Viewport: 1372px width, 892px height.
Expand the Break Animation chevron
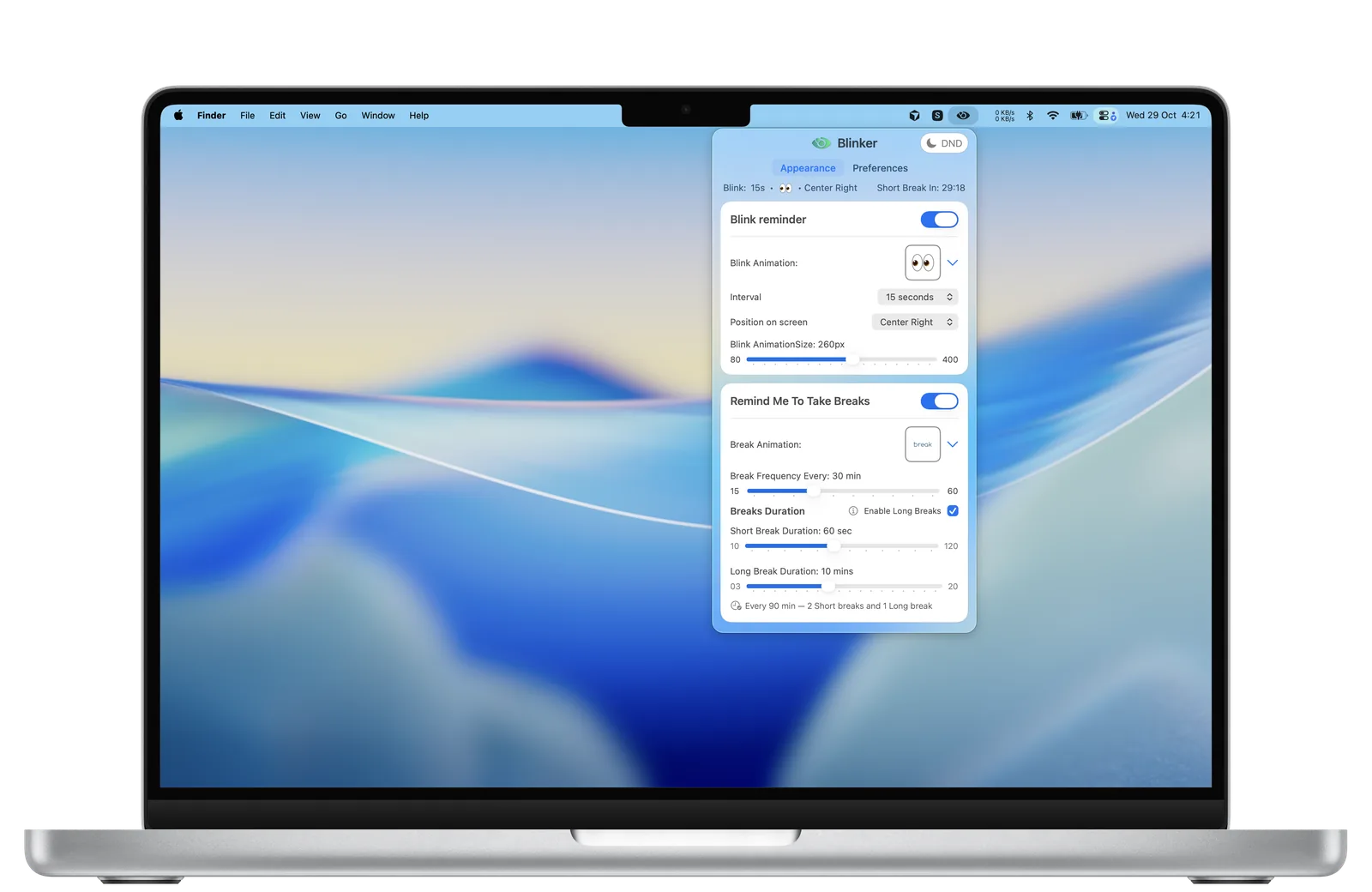[x=953, y=444]
